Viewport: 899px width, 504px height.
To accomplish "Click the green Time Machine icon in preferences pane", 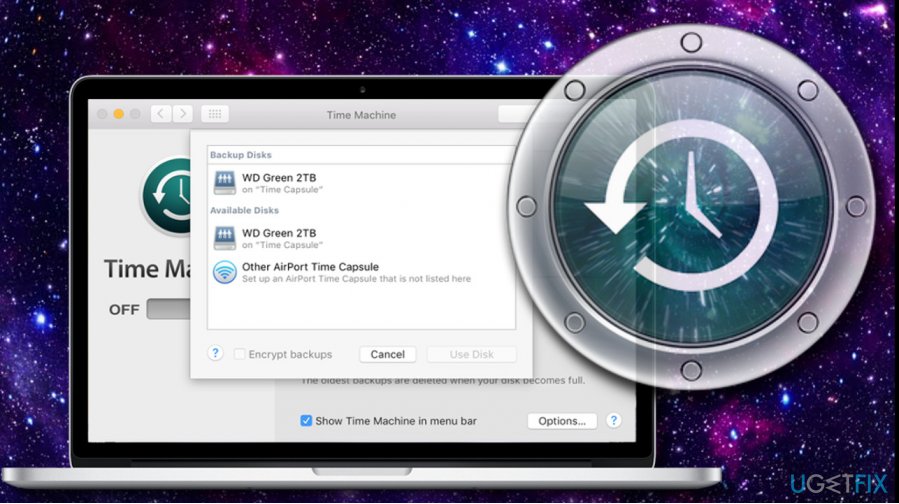I will point(167,195).
